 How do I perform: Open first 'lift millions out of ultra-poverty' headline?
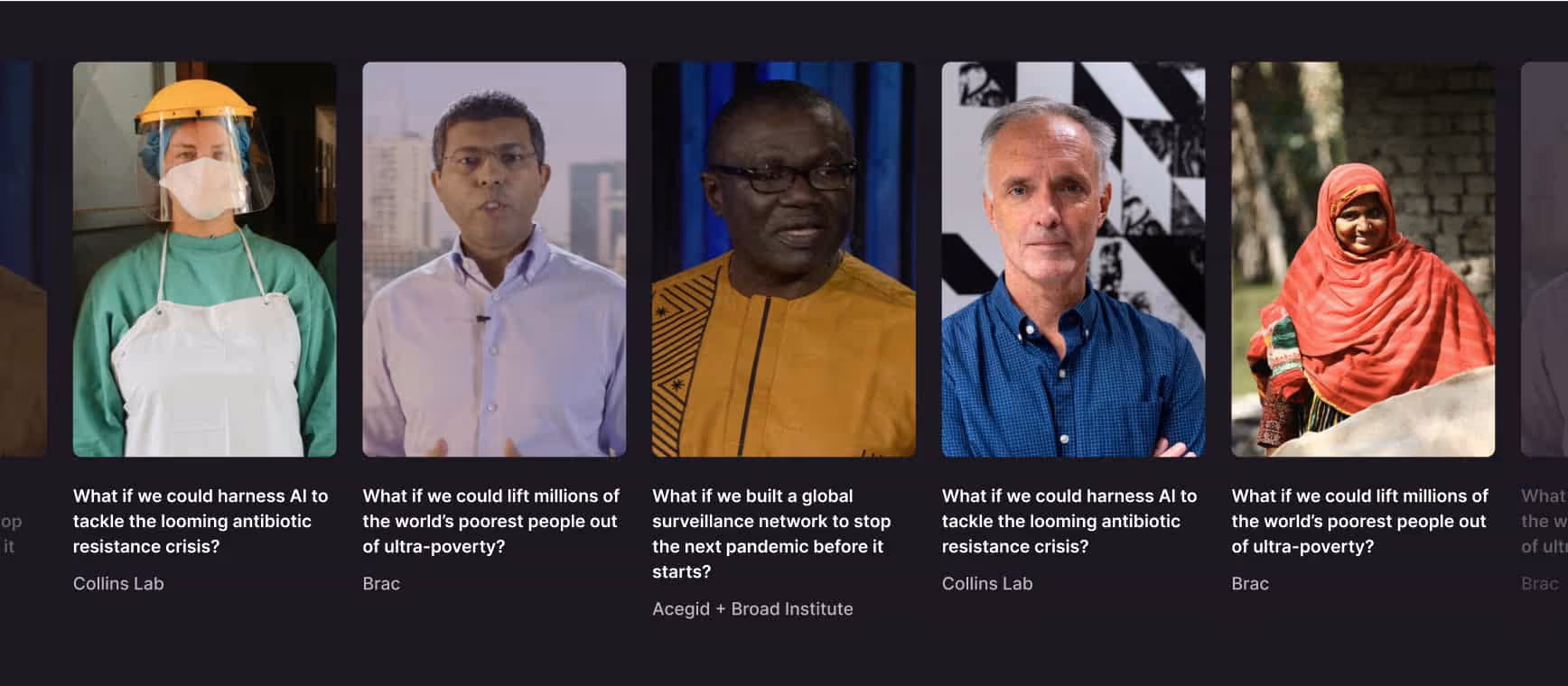[491, 521]
